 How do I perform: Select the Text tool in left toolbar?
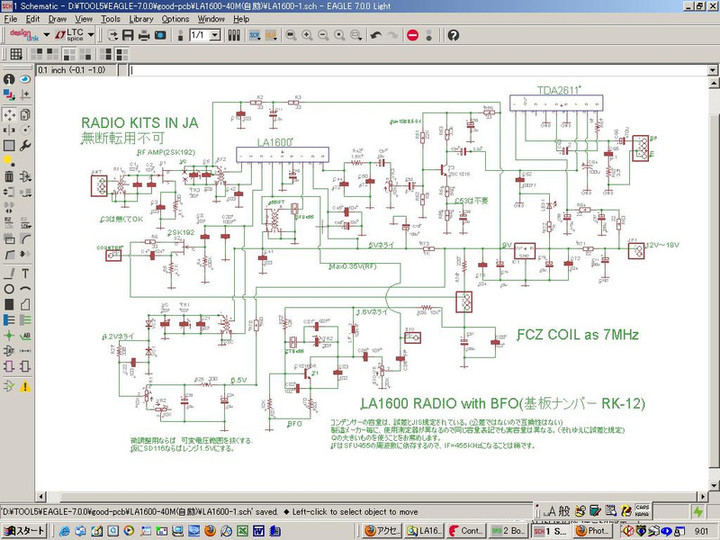pos(23,272)
